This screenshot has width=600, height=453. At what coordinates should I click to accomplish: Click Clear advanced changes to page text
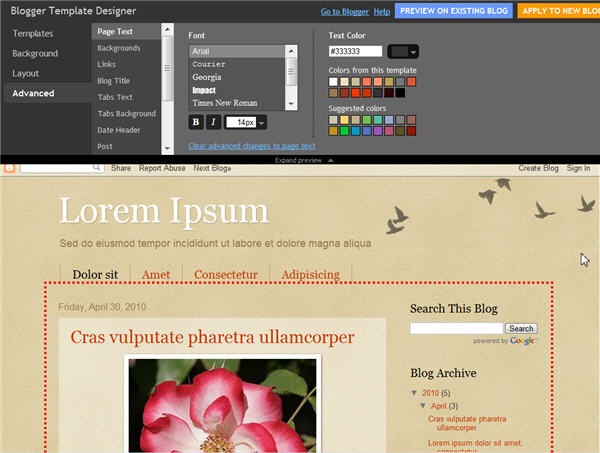(252, 146)
